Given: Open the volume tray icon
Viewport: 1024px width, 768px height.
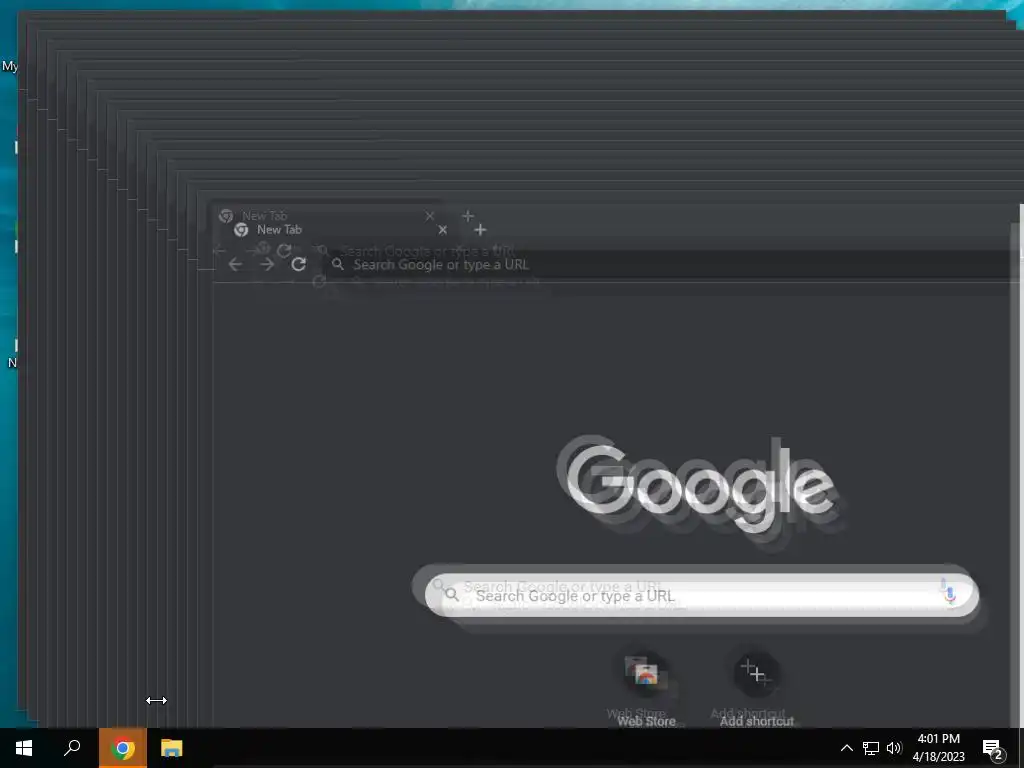Looking at the screenshot, I should [x=894, y=748].
